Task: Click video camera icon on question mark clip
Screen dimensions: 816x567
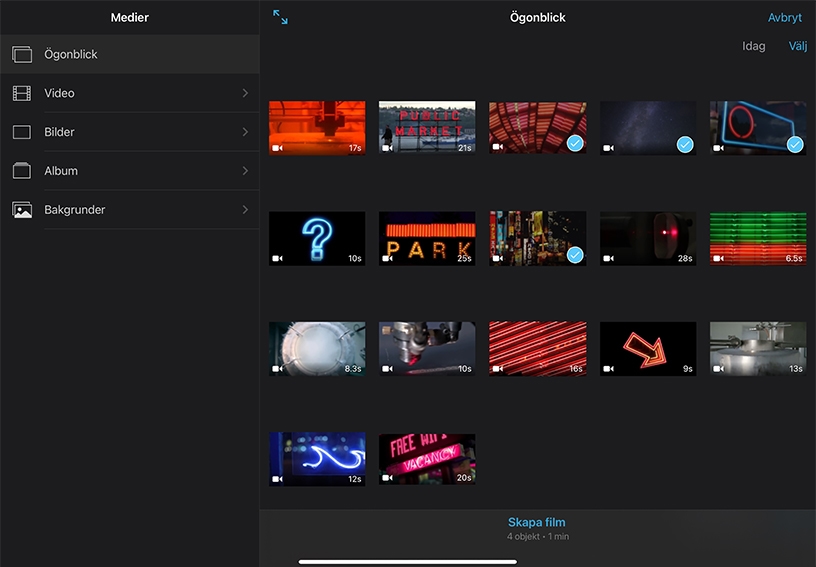Action: click(277, 258)
